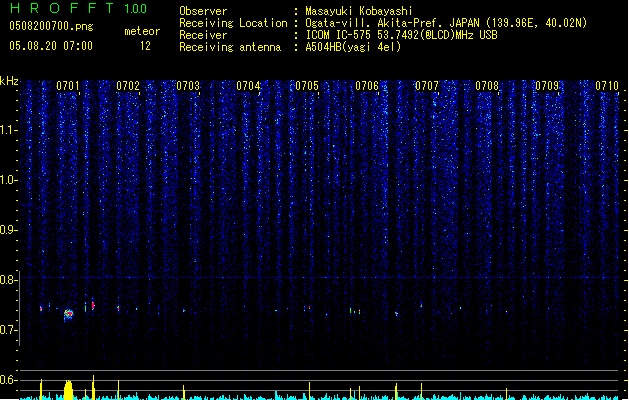This screenshot has width=629, height=400.
Task: Click the meteor count value 12
Action: (x=145, y=46)
